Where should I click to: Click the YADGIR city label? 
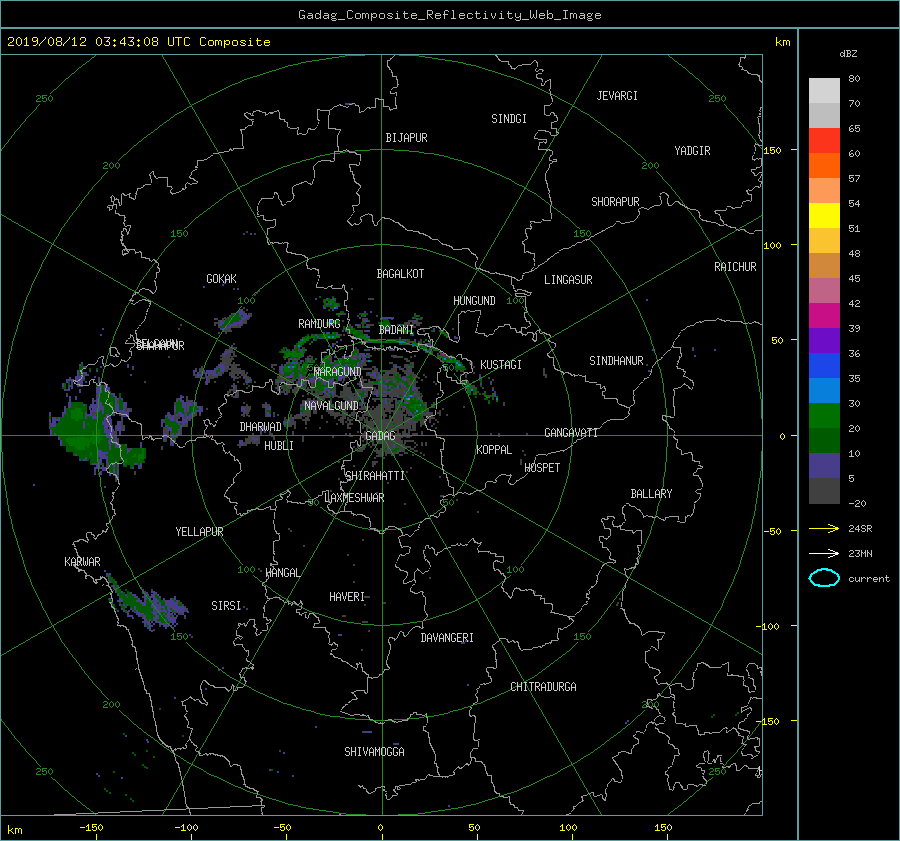[692, 151]
